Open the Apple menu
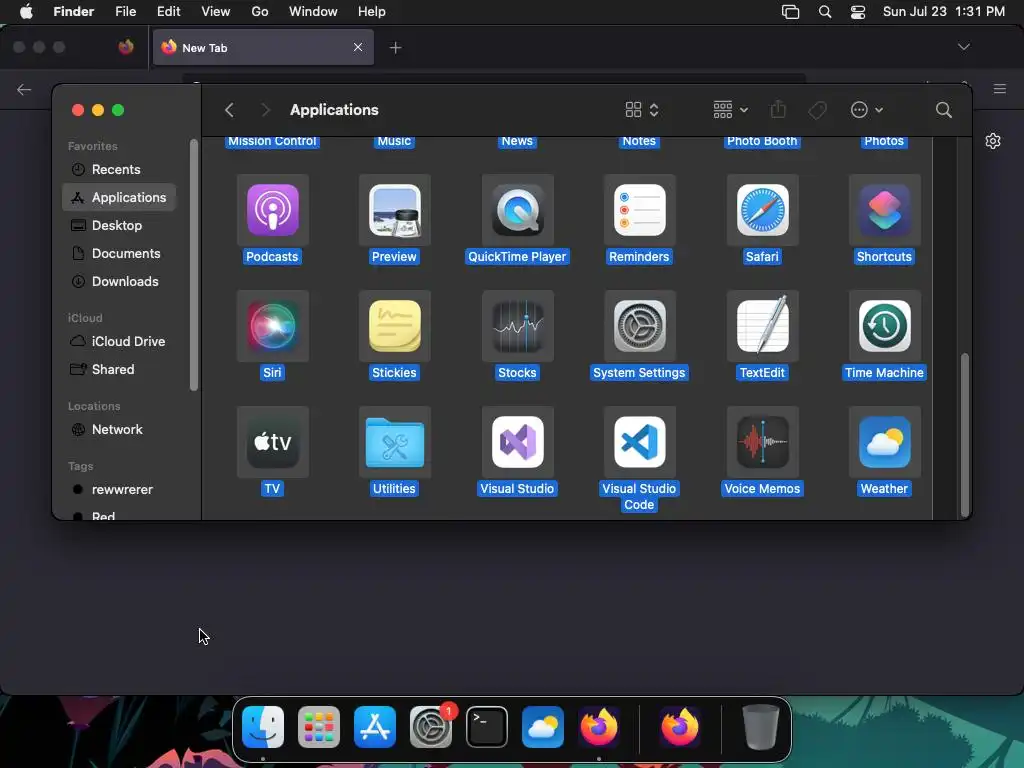Image resolution: width=1024 pixels, height=768 pixels. [x=26, y=12]
